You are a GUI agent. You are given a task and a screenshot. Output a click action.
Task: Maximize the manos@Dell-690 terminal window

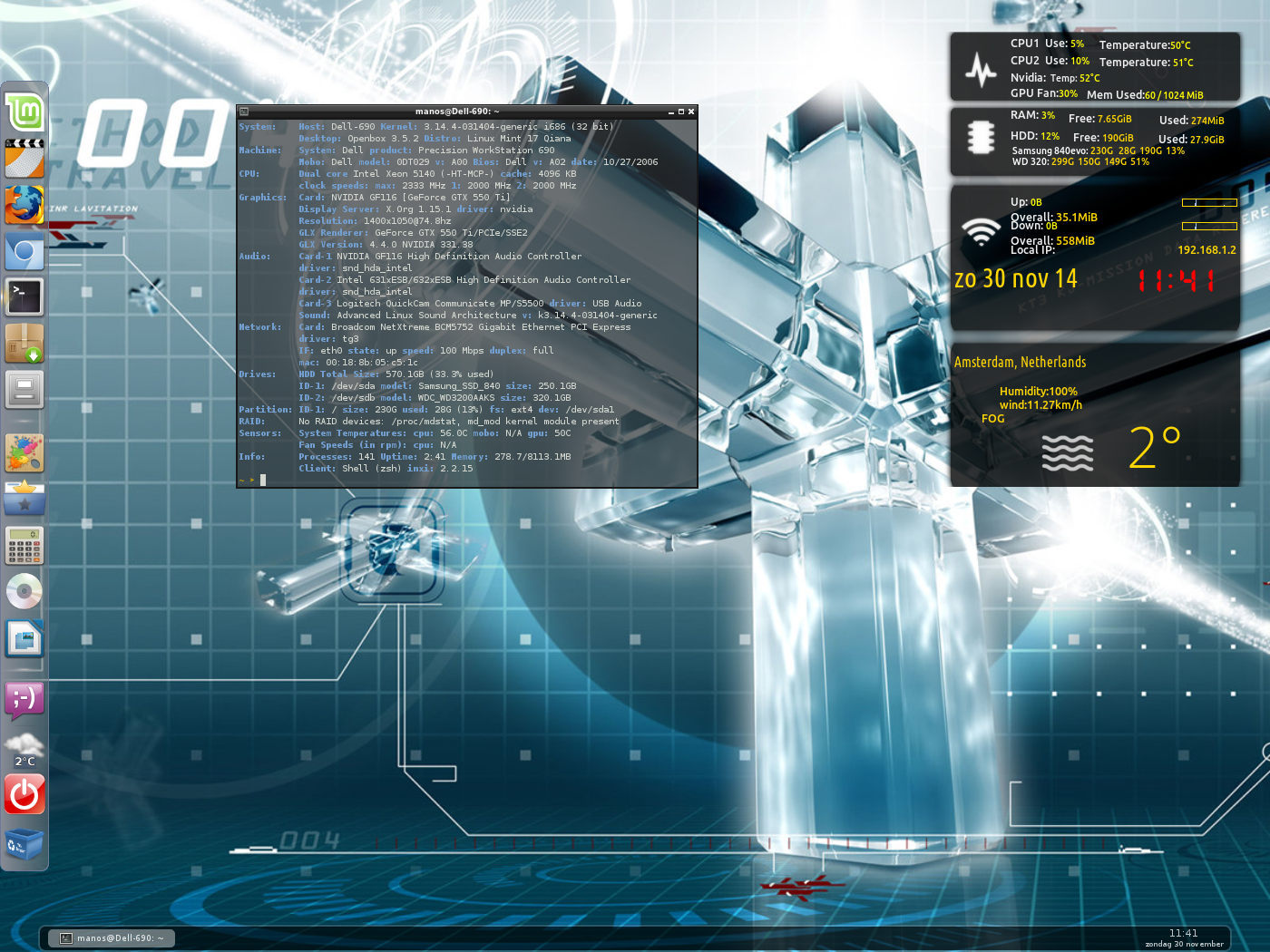coord(681,112)
